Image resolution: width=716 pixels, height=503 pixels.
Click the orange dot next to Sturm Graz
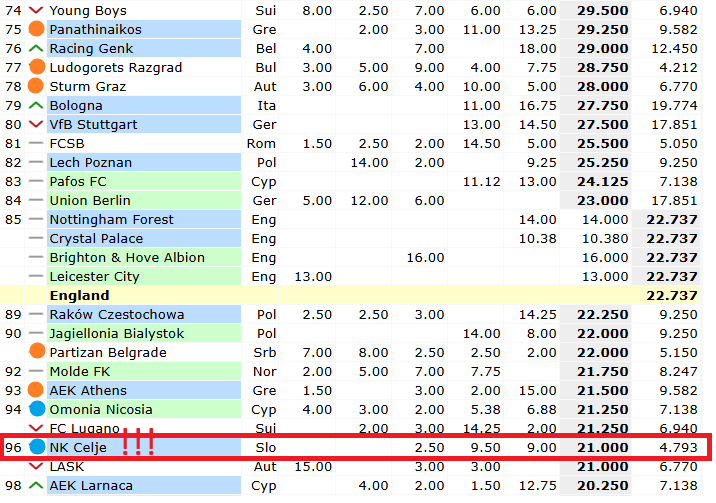coord(36,86)
